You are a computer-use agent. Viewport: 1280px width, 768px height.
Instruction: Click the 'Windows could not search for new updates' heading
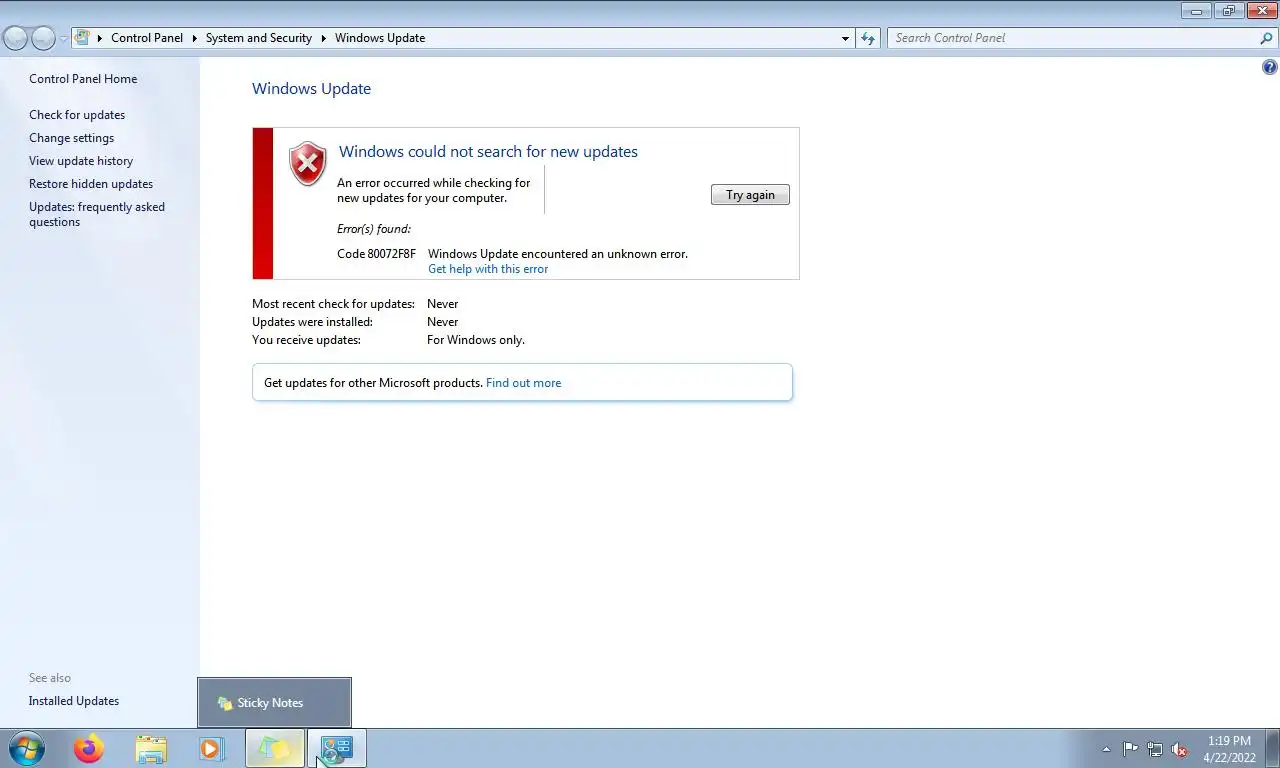(x=488, y=152)
